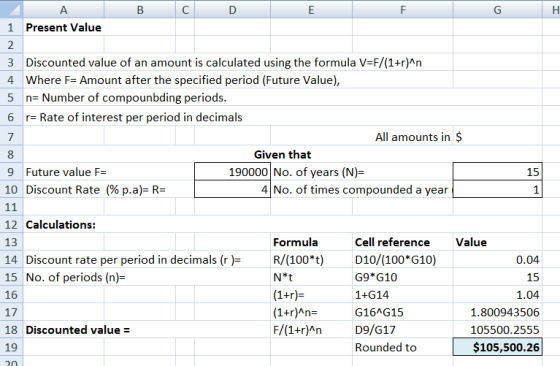This screenshot has width=560, height=366.
Task: Click the Select All corner triangle
Action: 11,9
